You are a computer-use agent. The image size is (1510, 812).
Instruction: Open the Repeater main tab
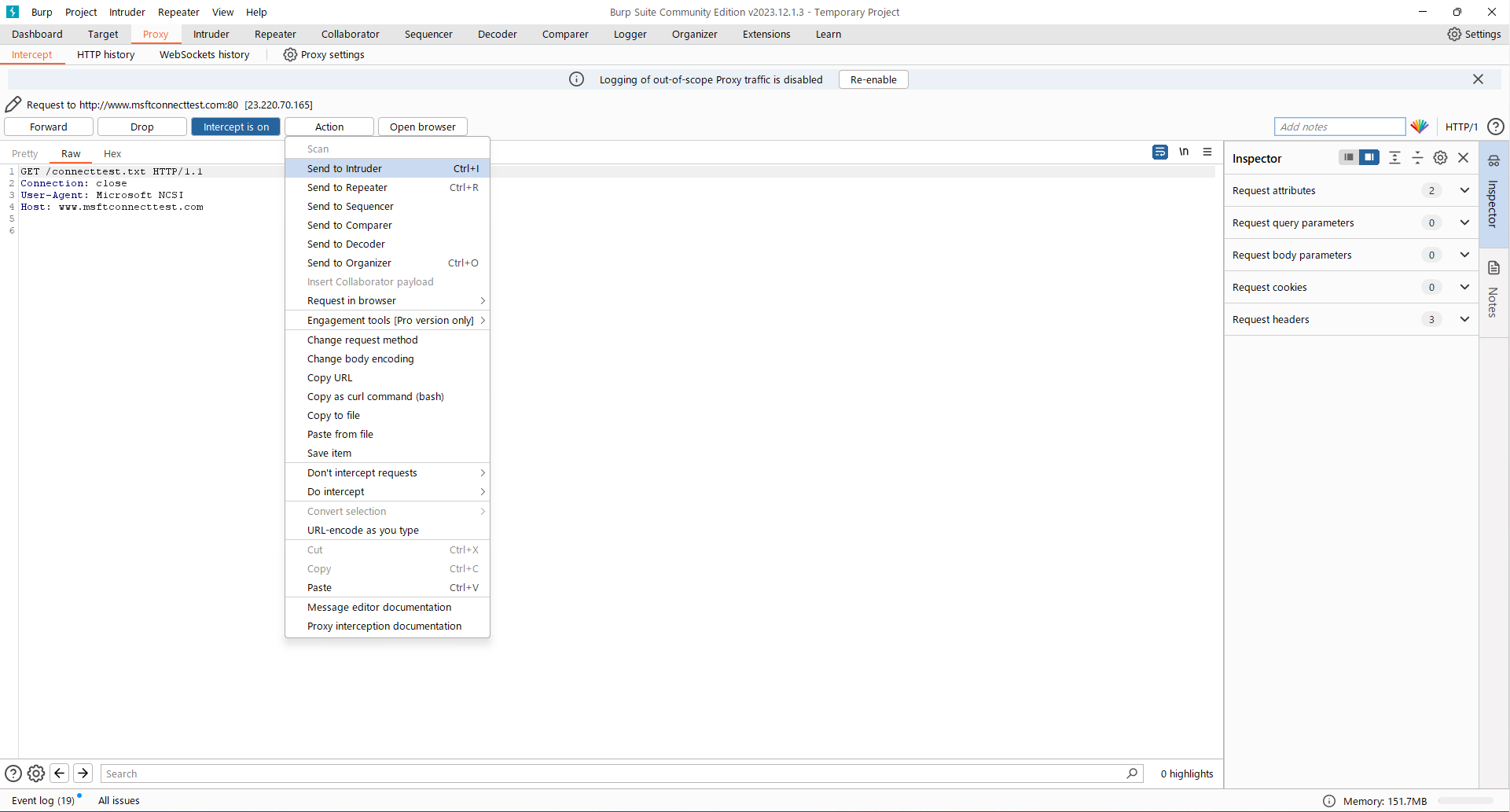(x=275, y=34)
